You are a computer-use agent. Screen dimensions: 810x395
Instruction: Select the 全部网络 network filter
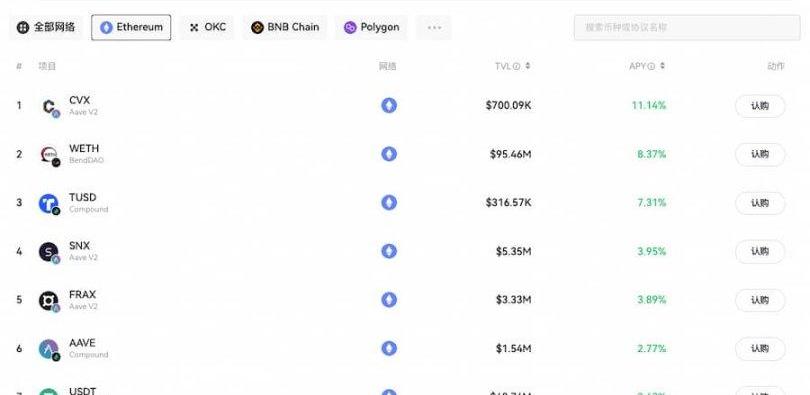pos(46,27)
